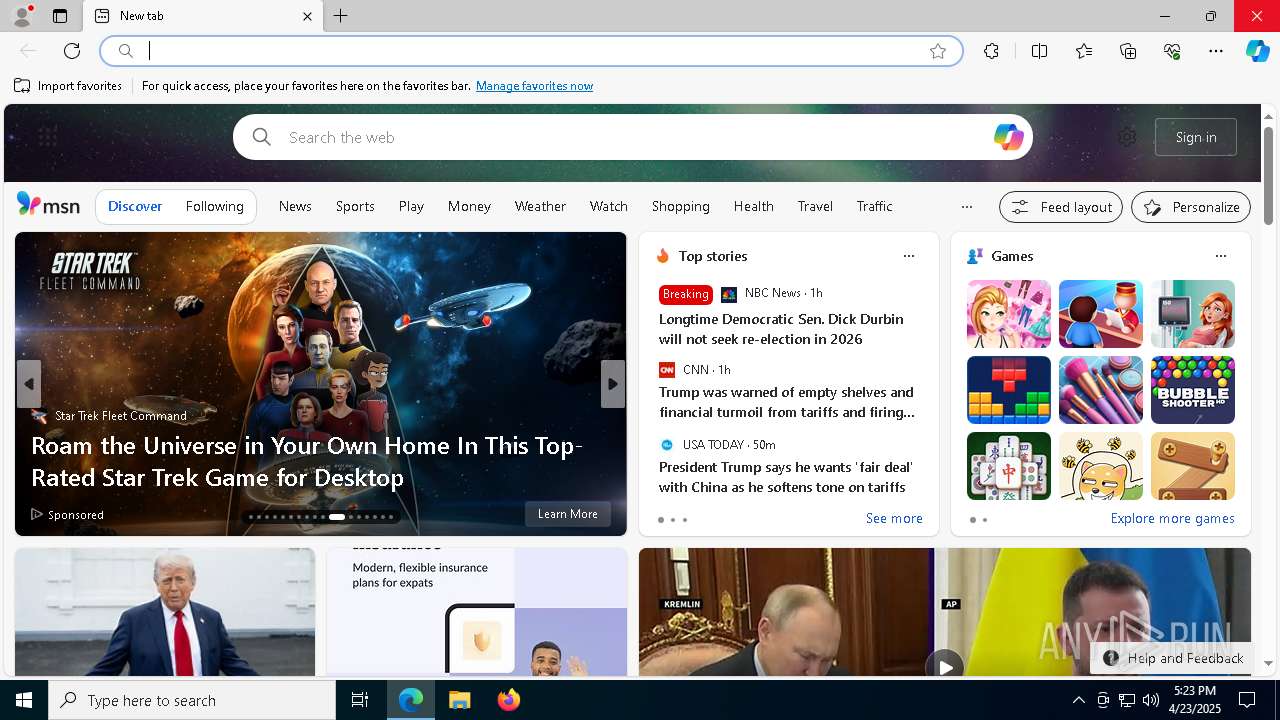The image size is (1280, 720).
Task: Open the Play category
Action: (x=411, y=206)
